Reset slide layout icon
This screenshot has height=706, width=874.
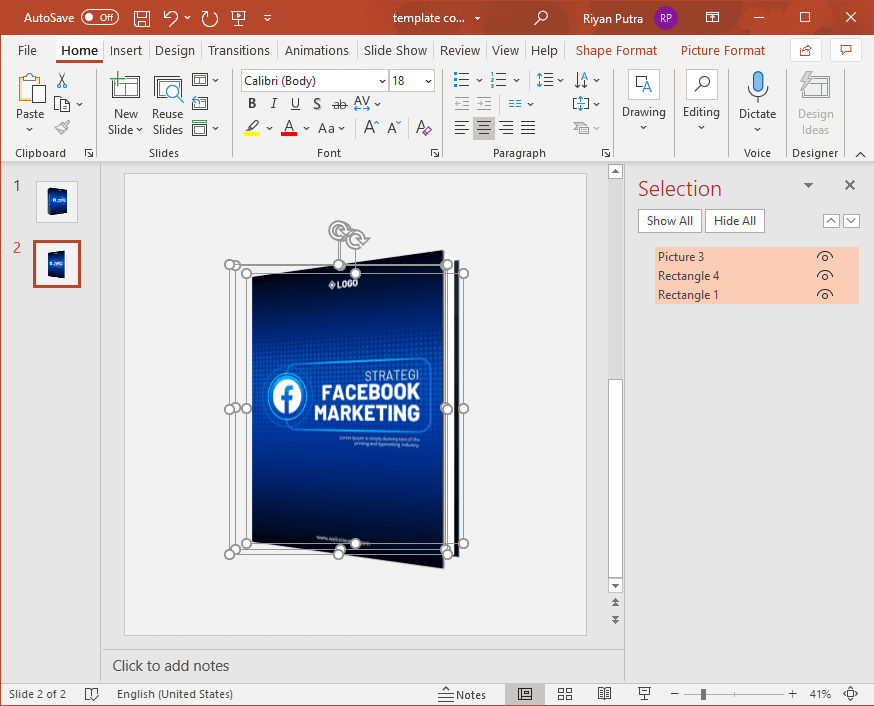point(200,104)
